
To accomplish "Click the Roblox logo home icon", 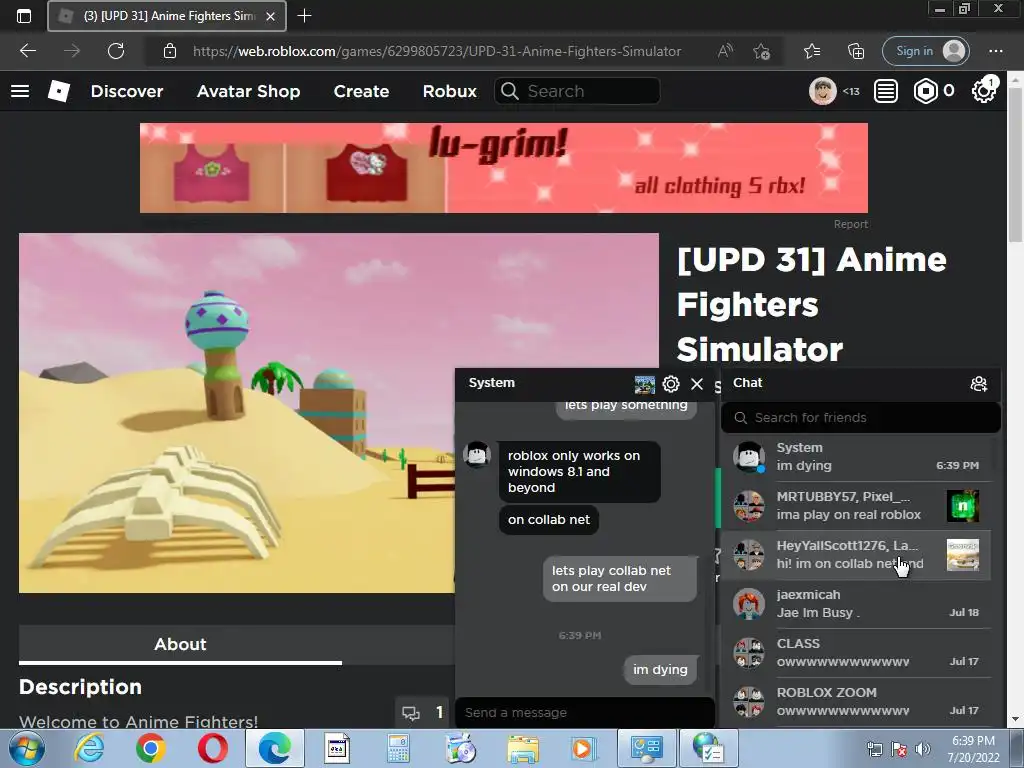I will 59,91.
